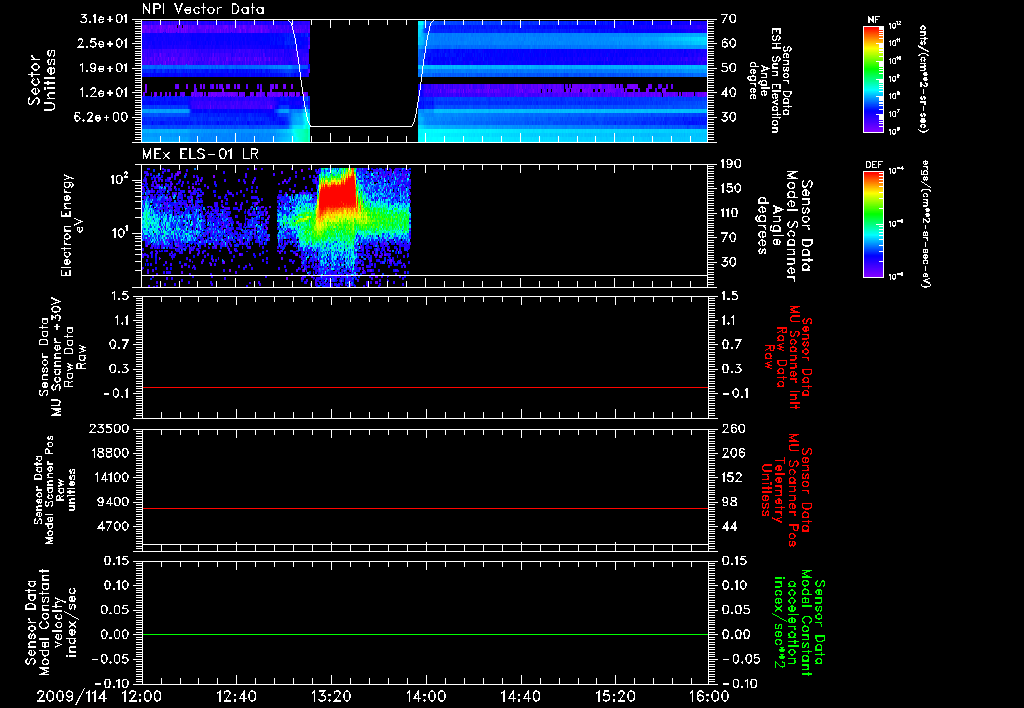Click the '15:20' time tick label

point(615,696)
